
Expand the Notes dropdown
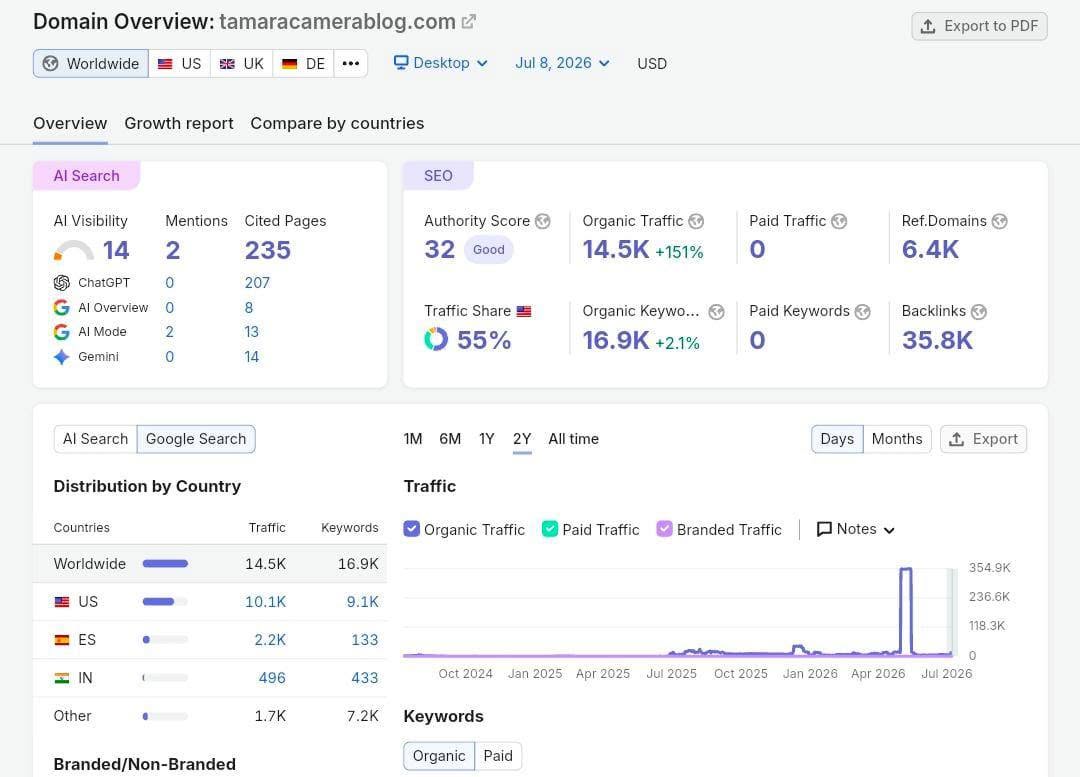click(855, 529)
